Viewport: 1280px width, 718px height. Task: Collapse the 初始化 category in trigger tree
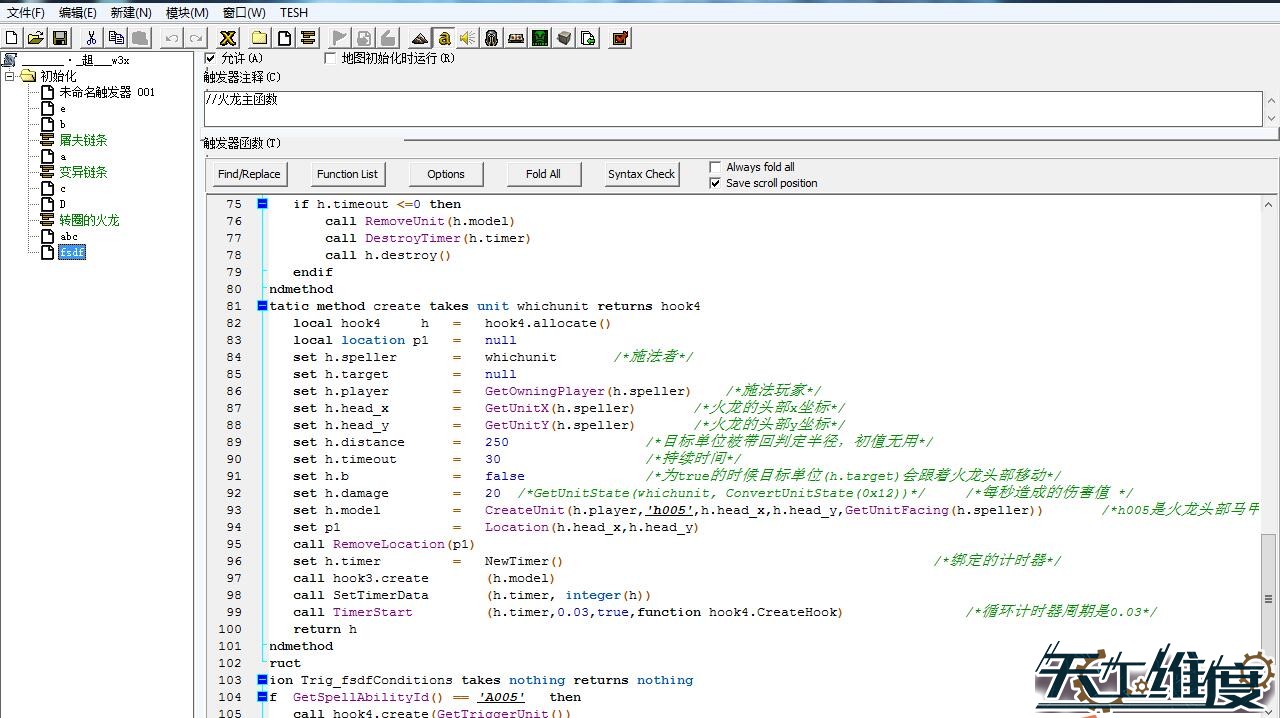click(10, 76)
